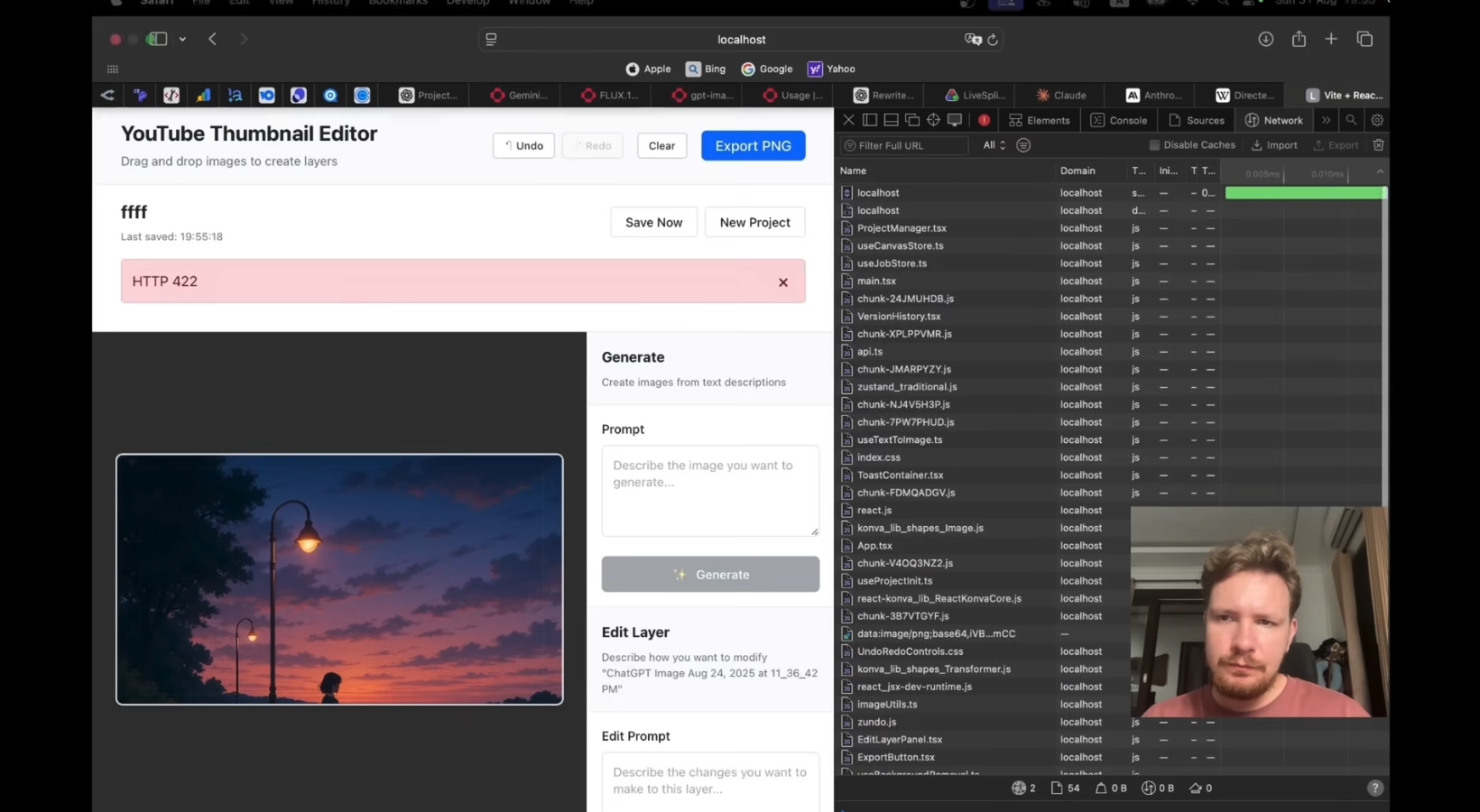The width and height of the screenshot is (1480, 812).
Task: Dock inspector to the bottom icon
Action: tap(891, 120)
